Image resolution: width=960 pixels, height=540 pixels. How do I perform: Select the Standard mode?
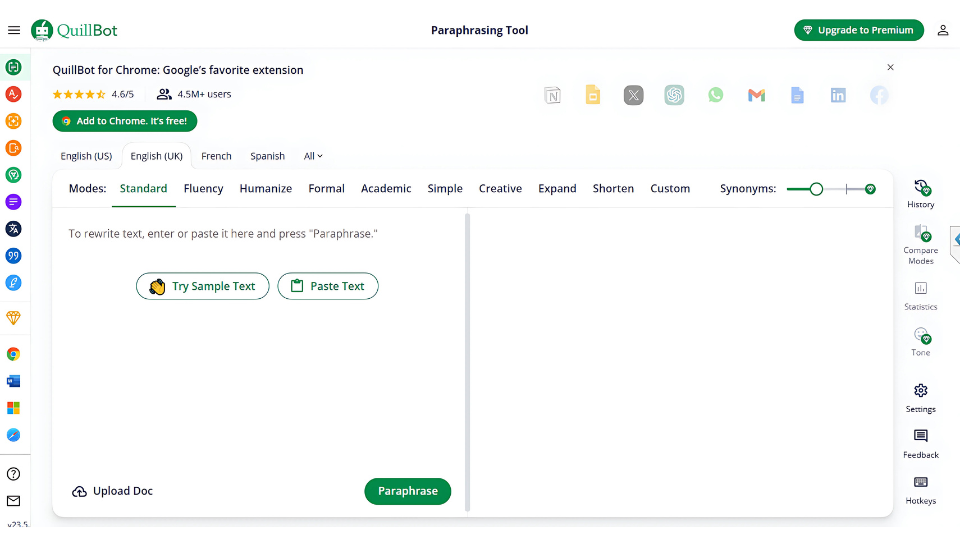coord(143,189)
